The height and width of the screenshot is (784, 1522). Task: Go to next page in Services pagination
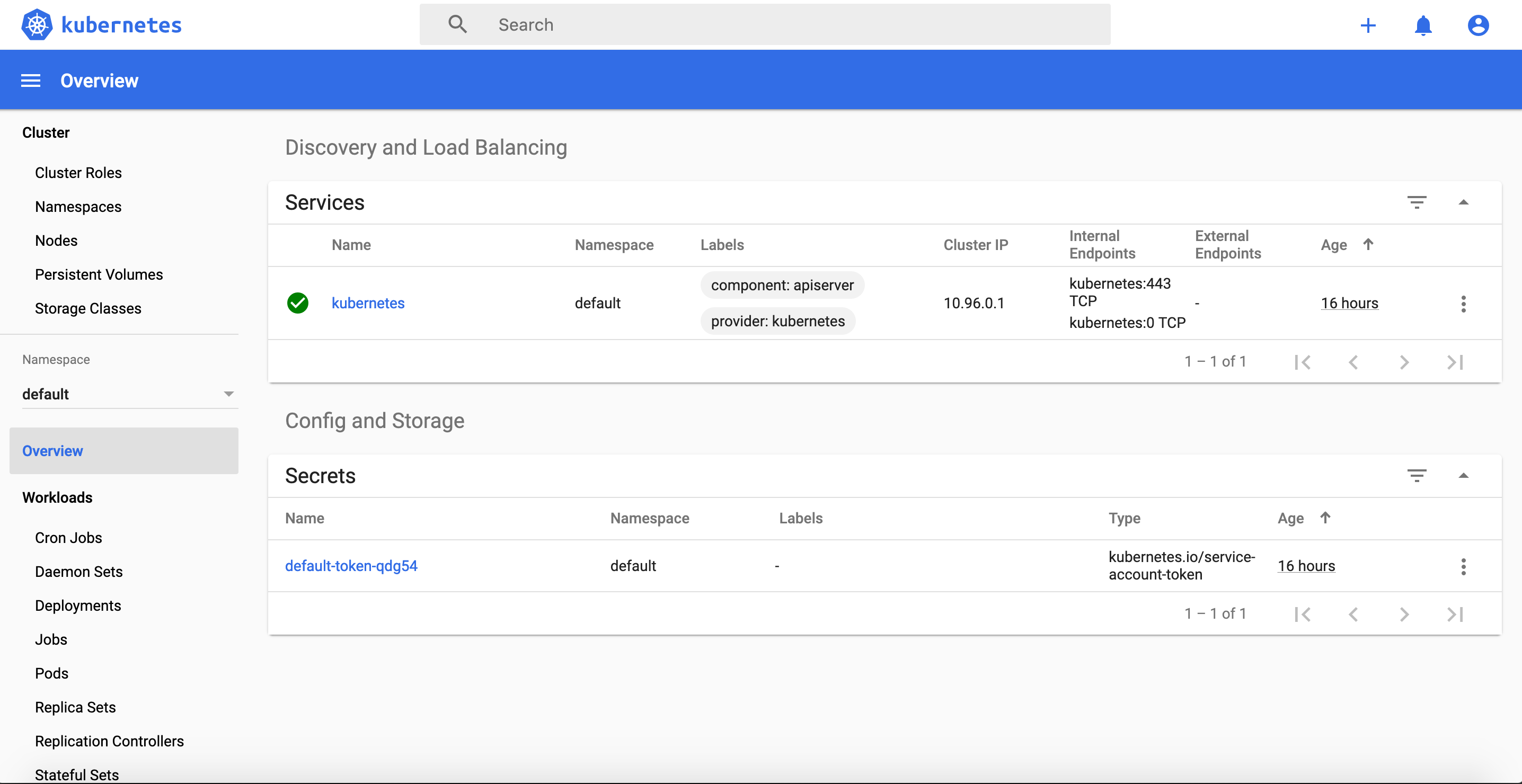tap(1404, 362)
